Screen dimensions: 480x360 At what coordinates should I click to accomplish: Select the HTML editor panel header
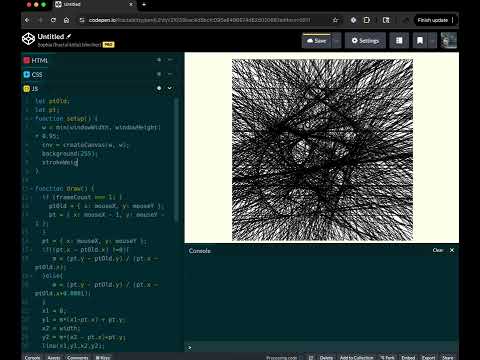(36, 60)
